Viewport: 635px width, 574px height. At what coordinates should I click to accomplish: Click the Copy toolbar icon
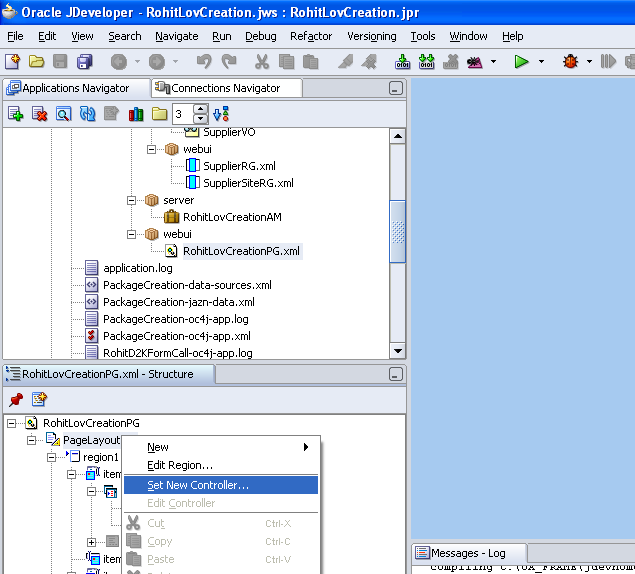(287, 62)
